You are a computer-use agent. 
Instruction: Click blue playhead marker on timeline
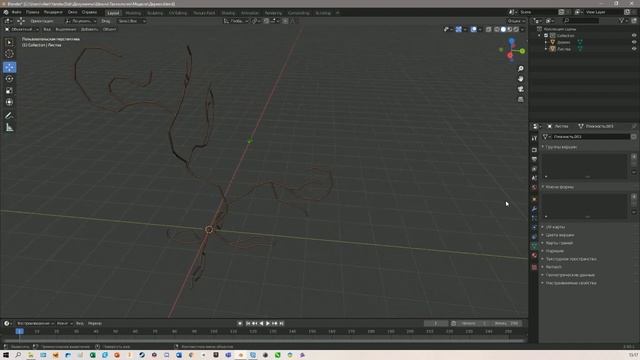click(19, 331)
